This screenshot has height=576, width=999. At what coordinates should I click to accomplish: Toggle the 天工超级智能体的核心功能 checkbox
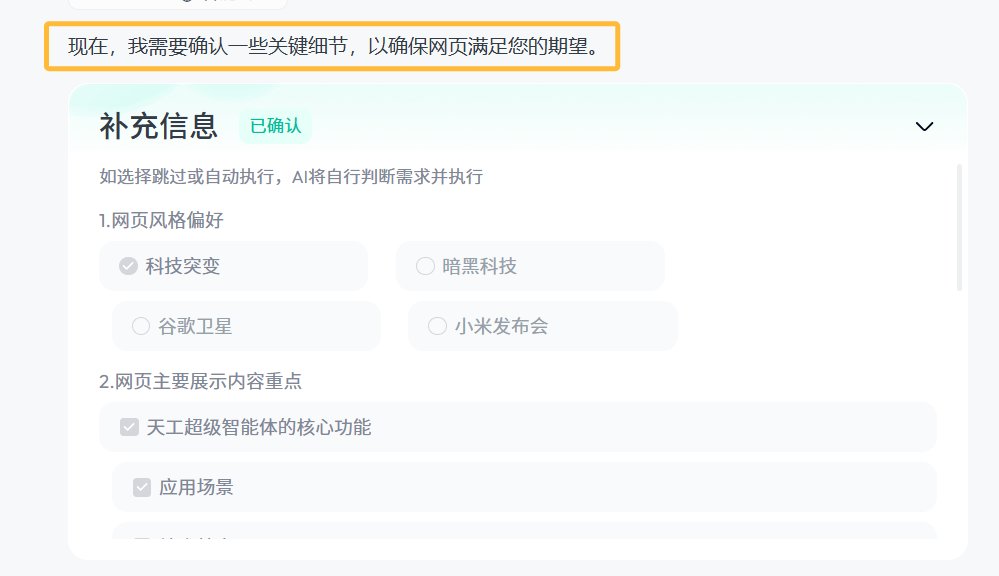click(129, 428)
